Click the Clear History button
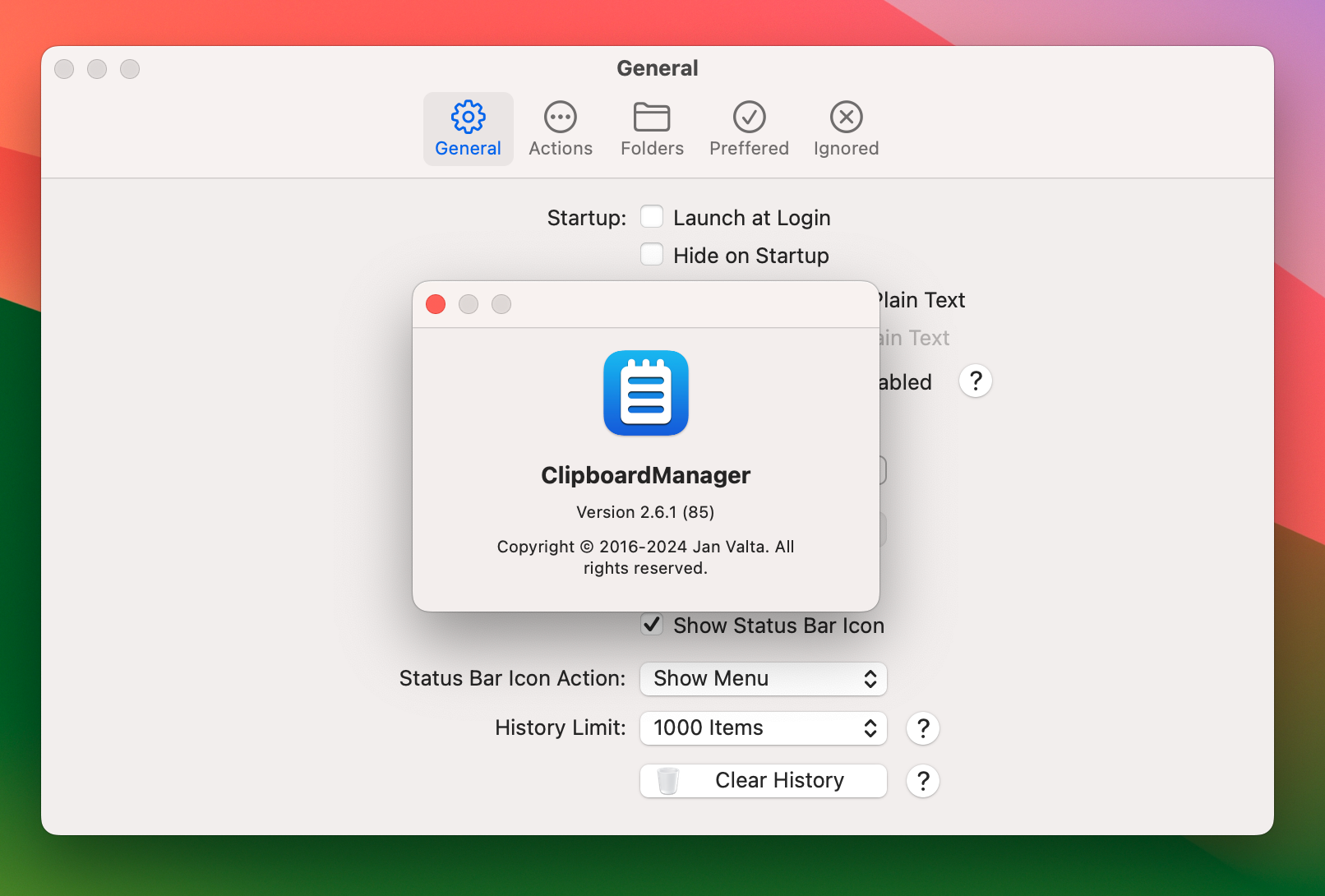This screenshot has height=896, width=1325. (764, 781)
